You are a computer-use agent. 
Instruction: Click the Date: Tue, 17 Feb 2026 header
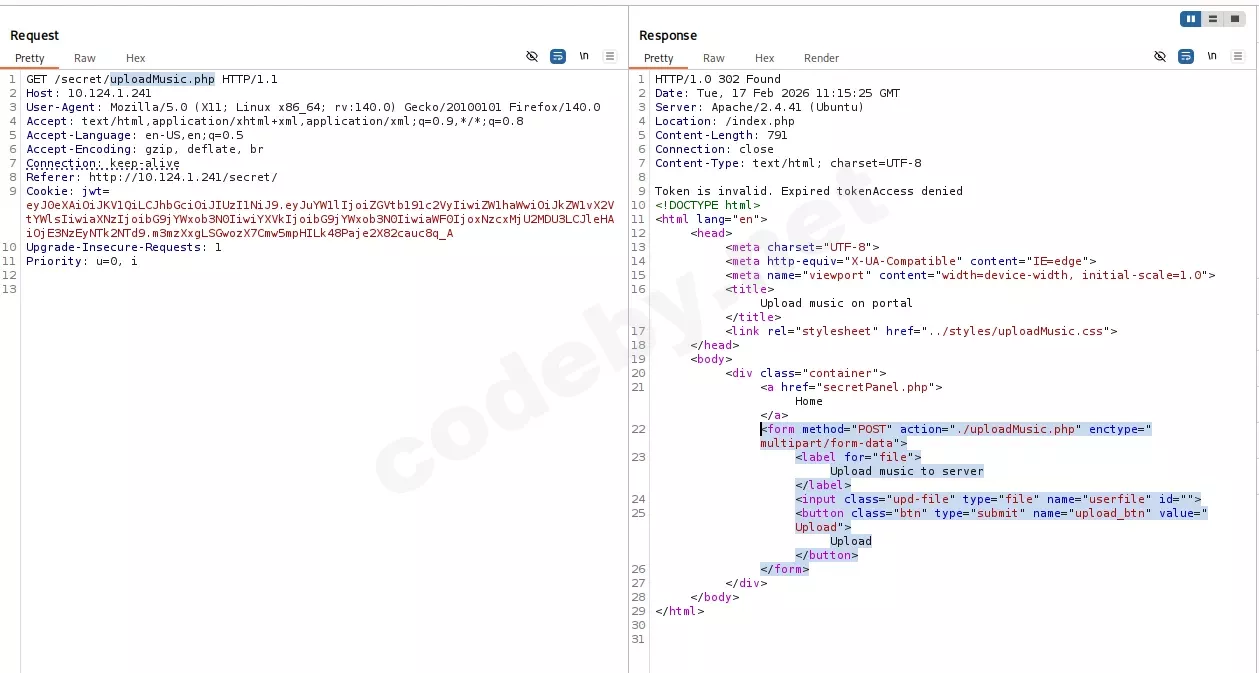click(x=777, y=93)
